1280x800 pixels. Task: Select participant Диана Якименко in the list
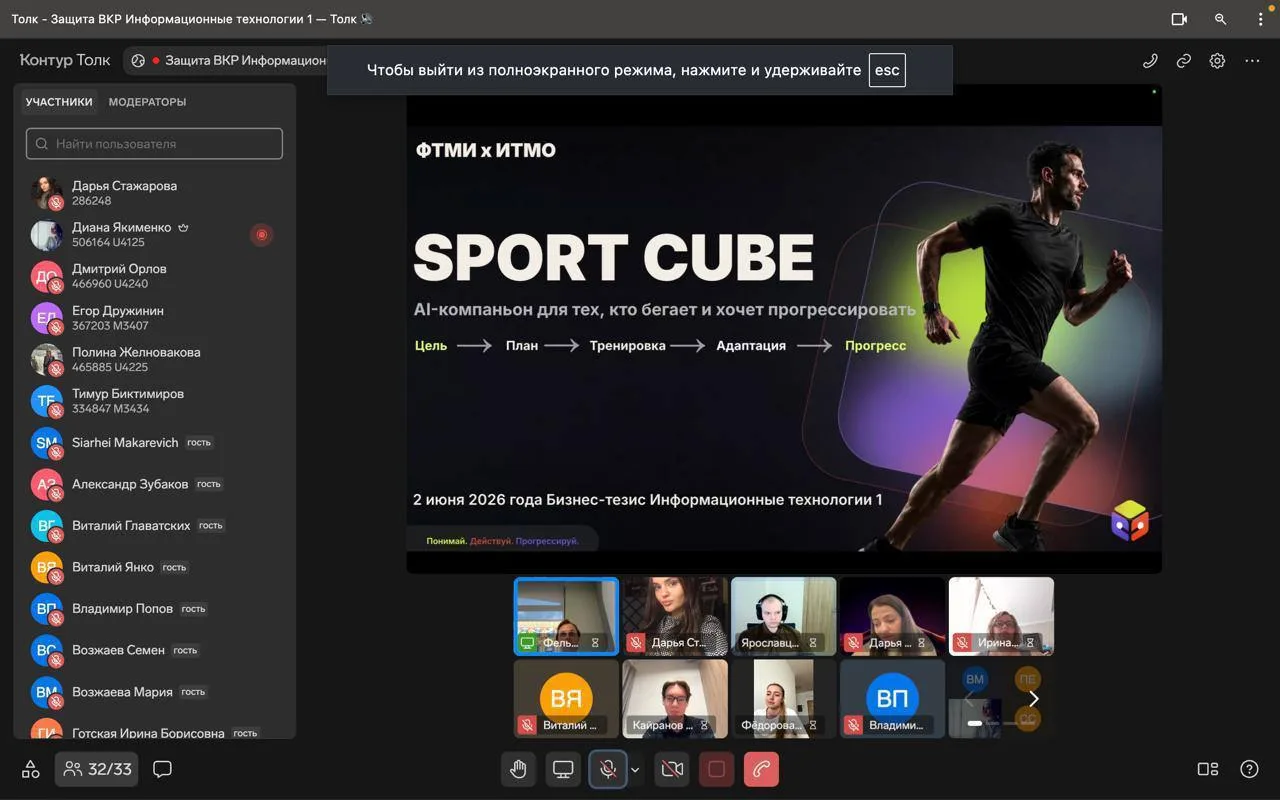coord(154,234)
